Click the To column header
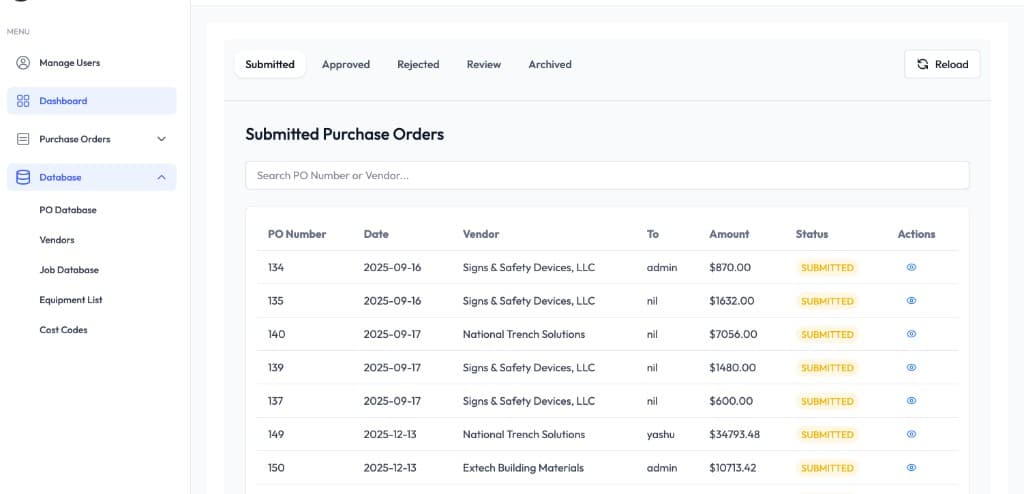 653,234
